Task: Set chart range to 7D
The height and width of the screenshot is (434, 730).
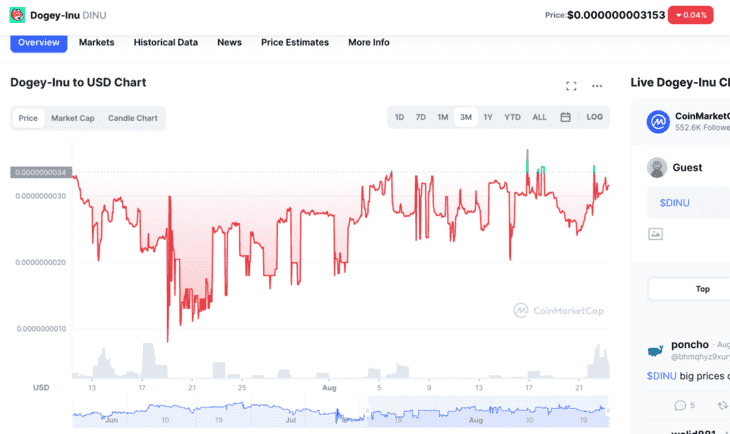Action: 420,117
